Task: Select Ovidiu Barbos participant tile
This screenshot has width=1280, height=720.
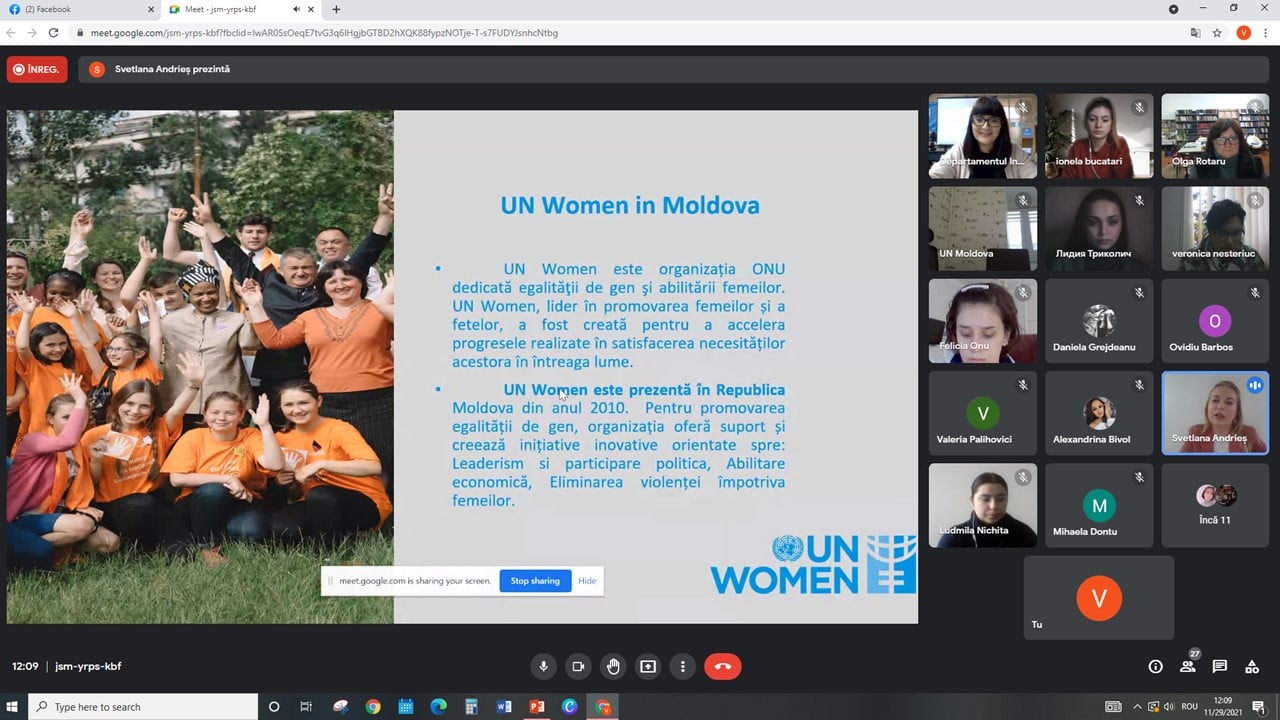Action: [1215, 321]
